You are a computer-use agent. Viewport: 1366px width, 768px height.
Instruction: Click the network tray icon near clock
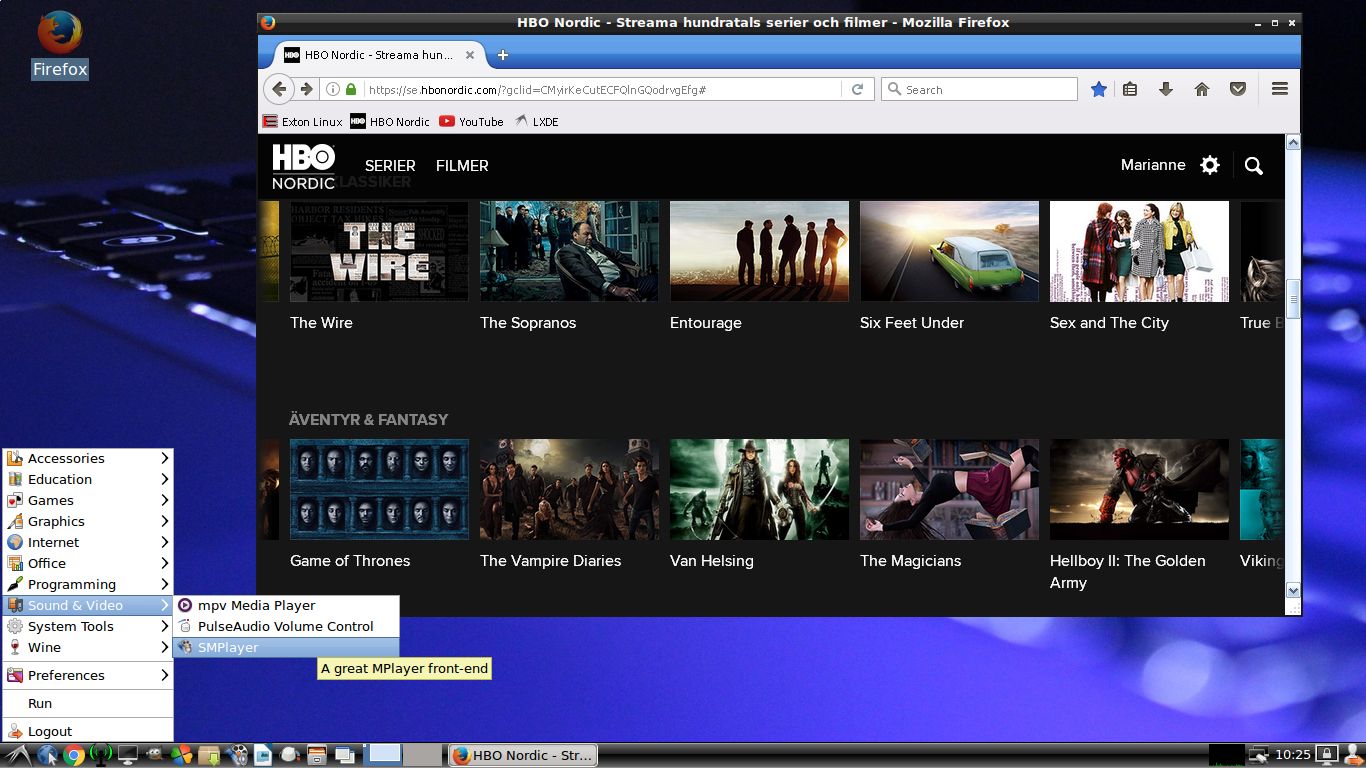1258,754
